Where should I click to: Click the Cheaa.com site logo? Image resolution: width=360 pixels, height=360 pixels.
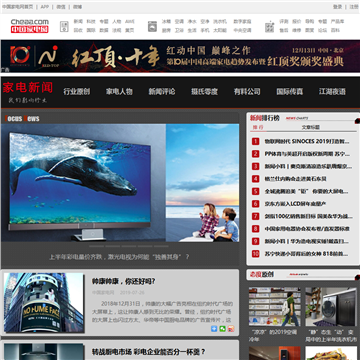coord(30,26)
